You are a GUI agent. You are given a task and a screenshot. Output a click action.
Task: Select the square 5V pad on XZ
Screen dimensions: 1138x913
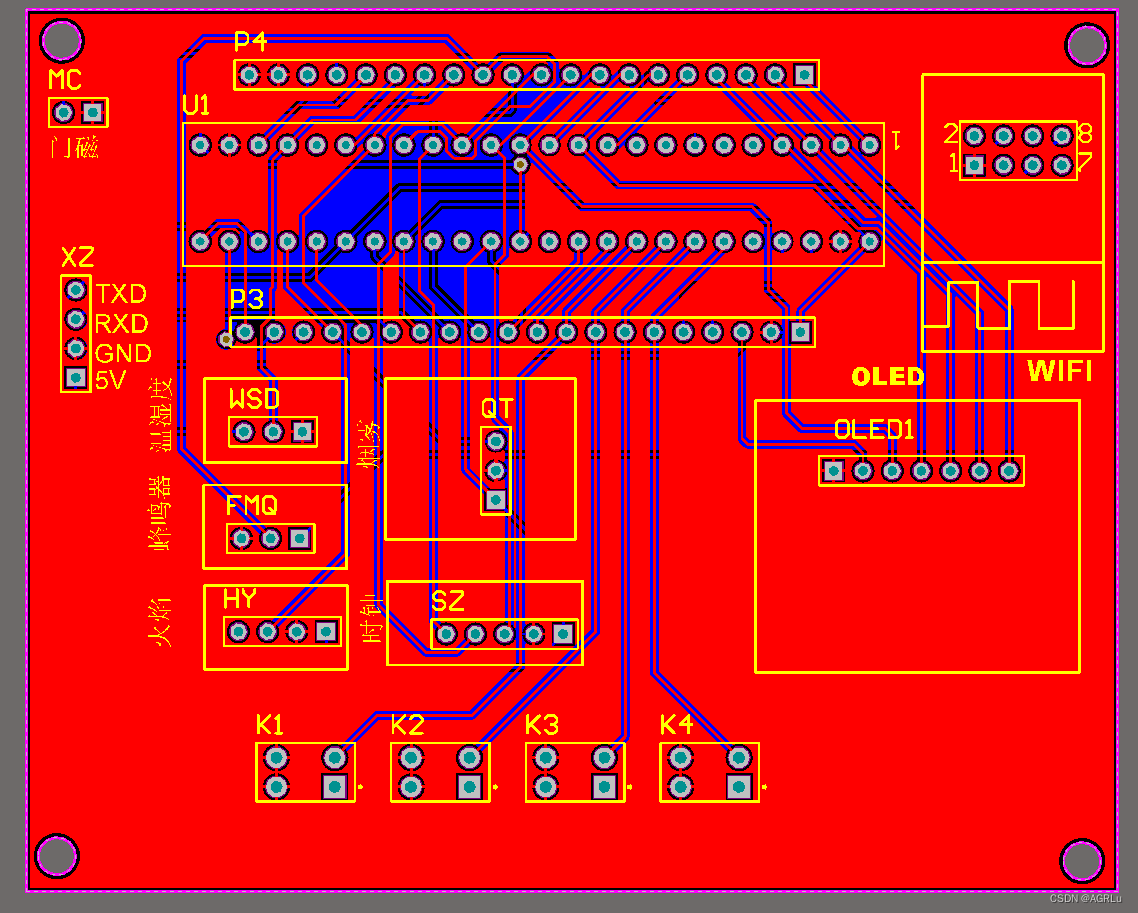[75, 377]
